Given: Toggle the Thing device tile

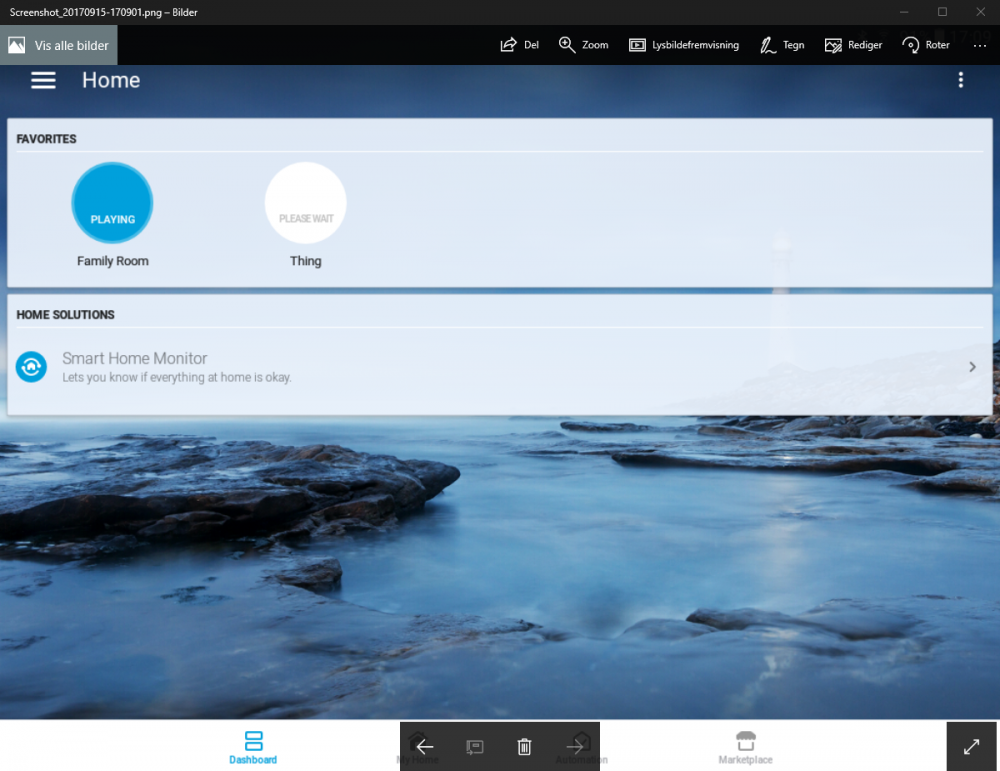Looking at the screenshot, I should click(305, 203).
